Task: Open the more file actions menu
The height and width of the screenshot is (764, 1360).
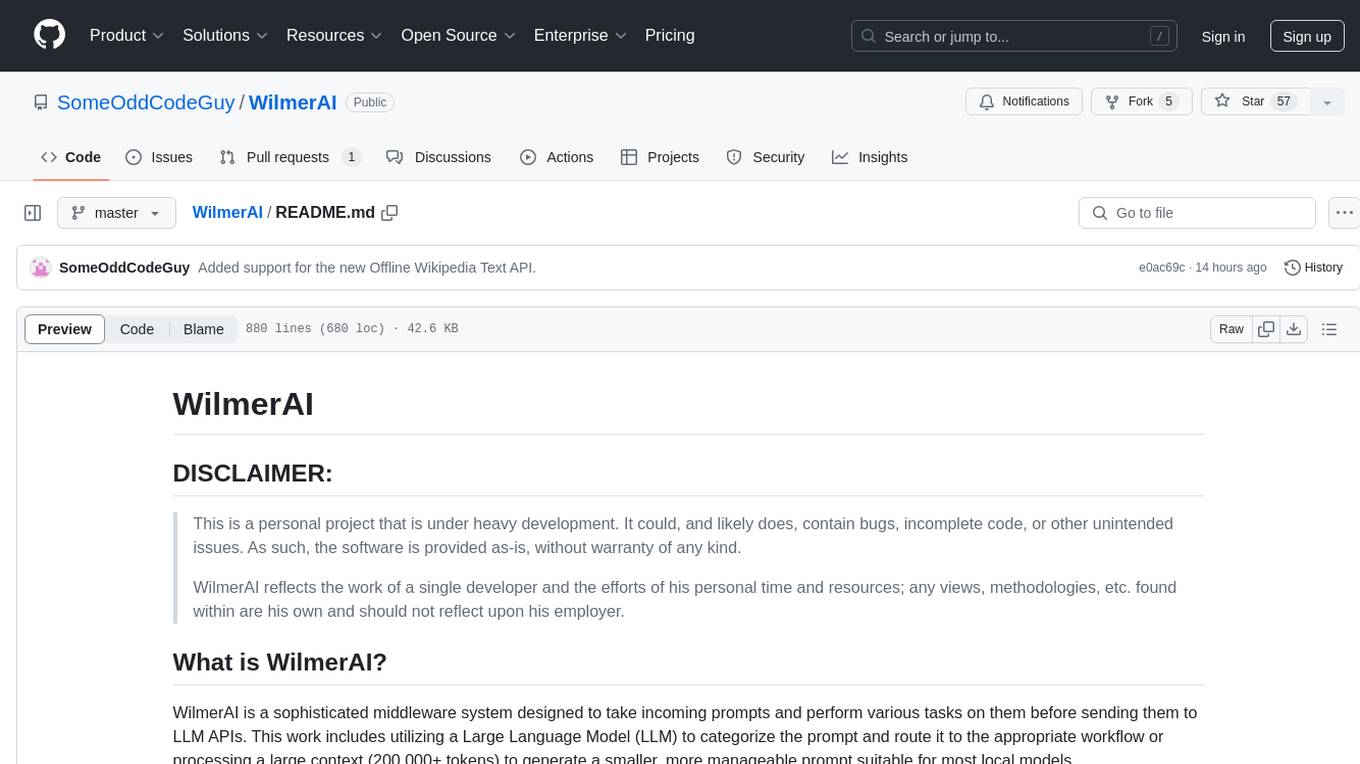Action: (1344, 213)
